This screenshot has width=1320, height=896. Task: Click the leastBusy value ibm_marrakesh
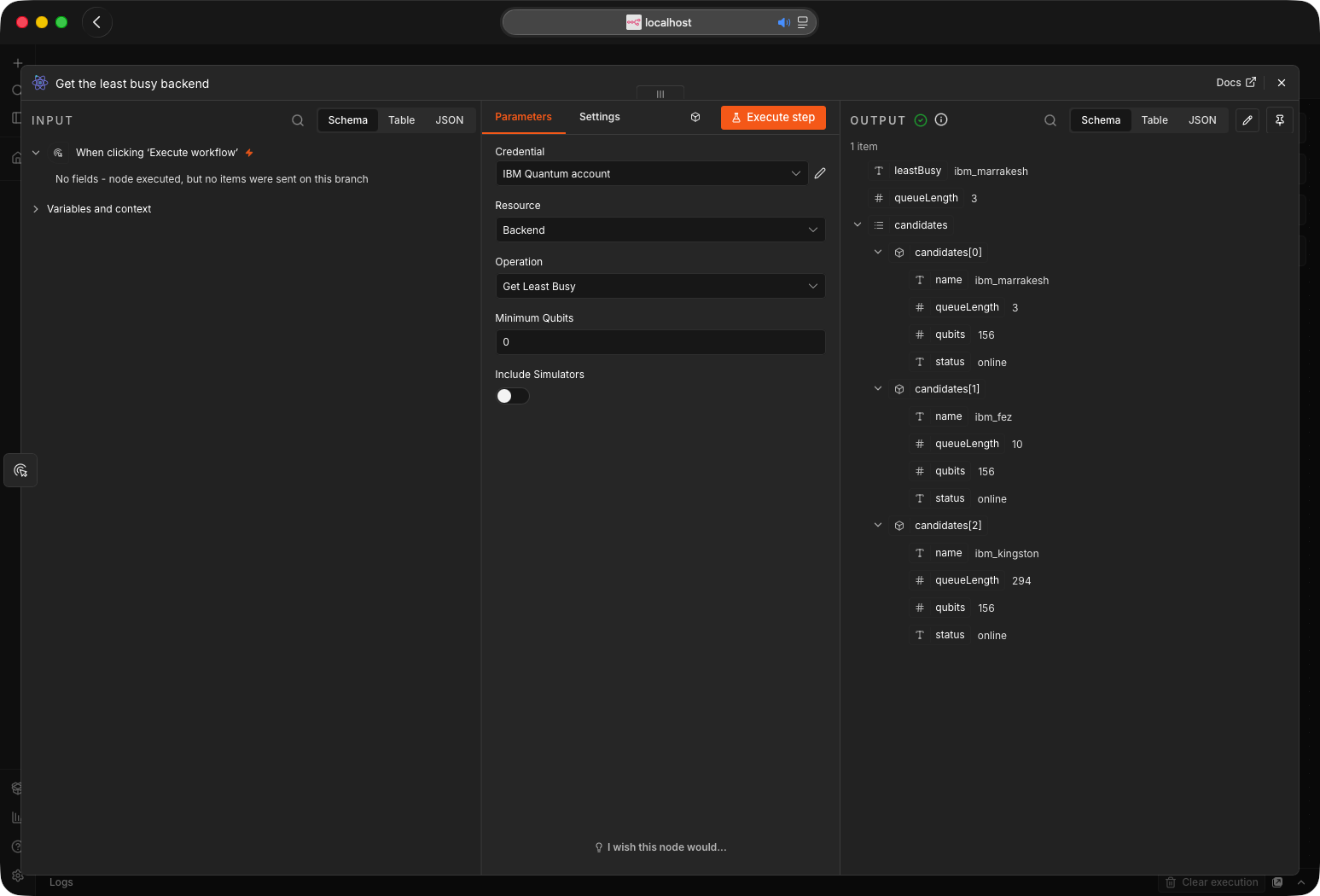[991, 172]
